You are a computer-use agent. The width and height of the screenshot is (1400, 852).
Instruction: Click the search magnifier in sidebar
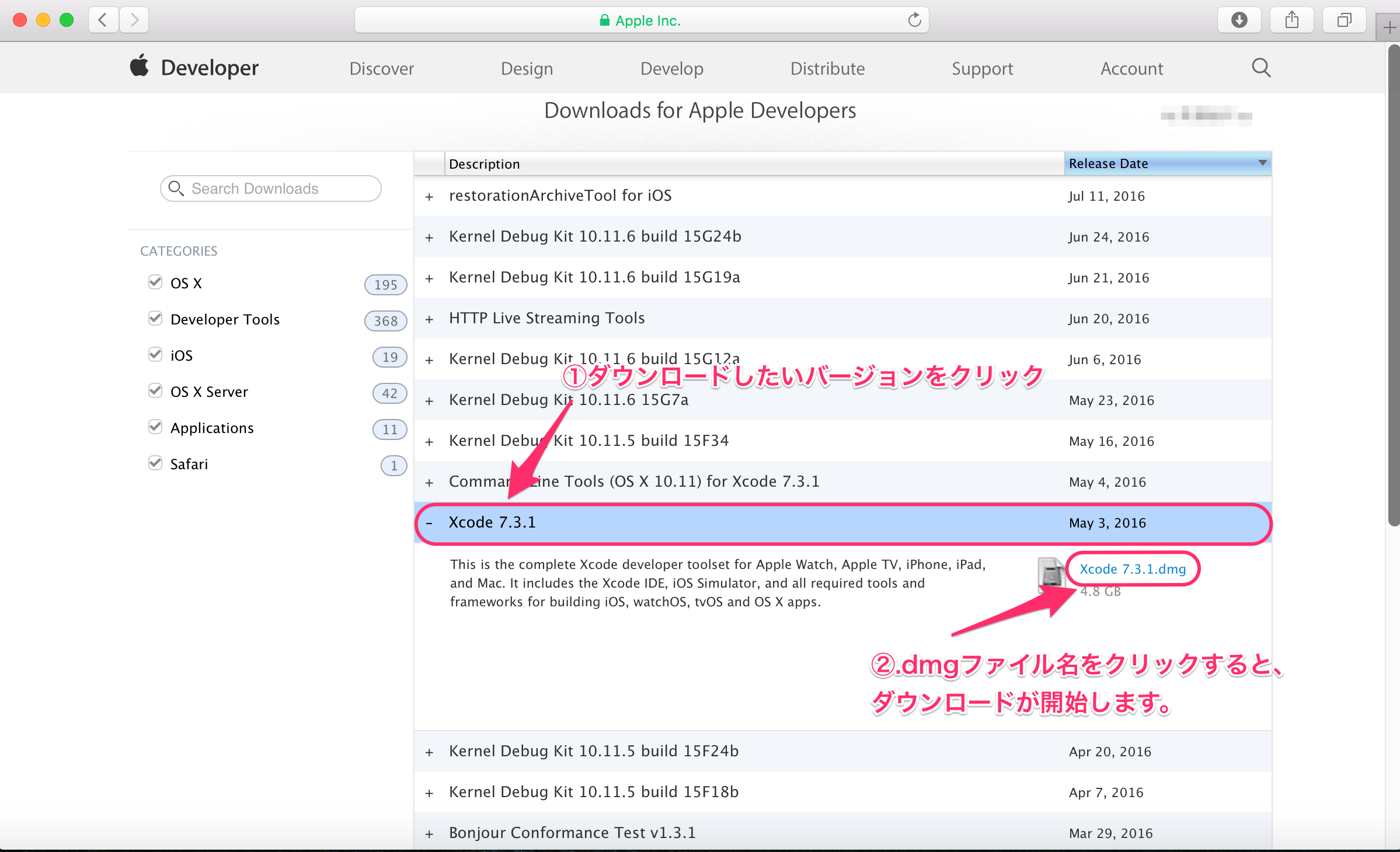click(175, 189)
